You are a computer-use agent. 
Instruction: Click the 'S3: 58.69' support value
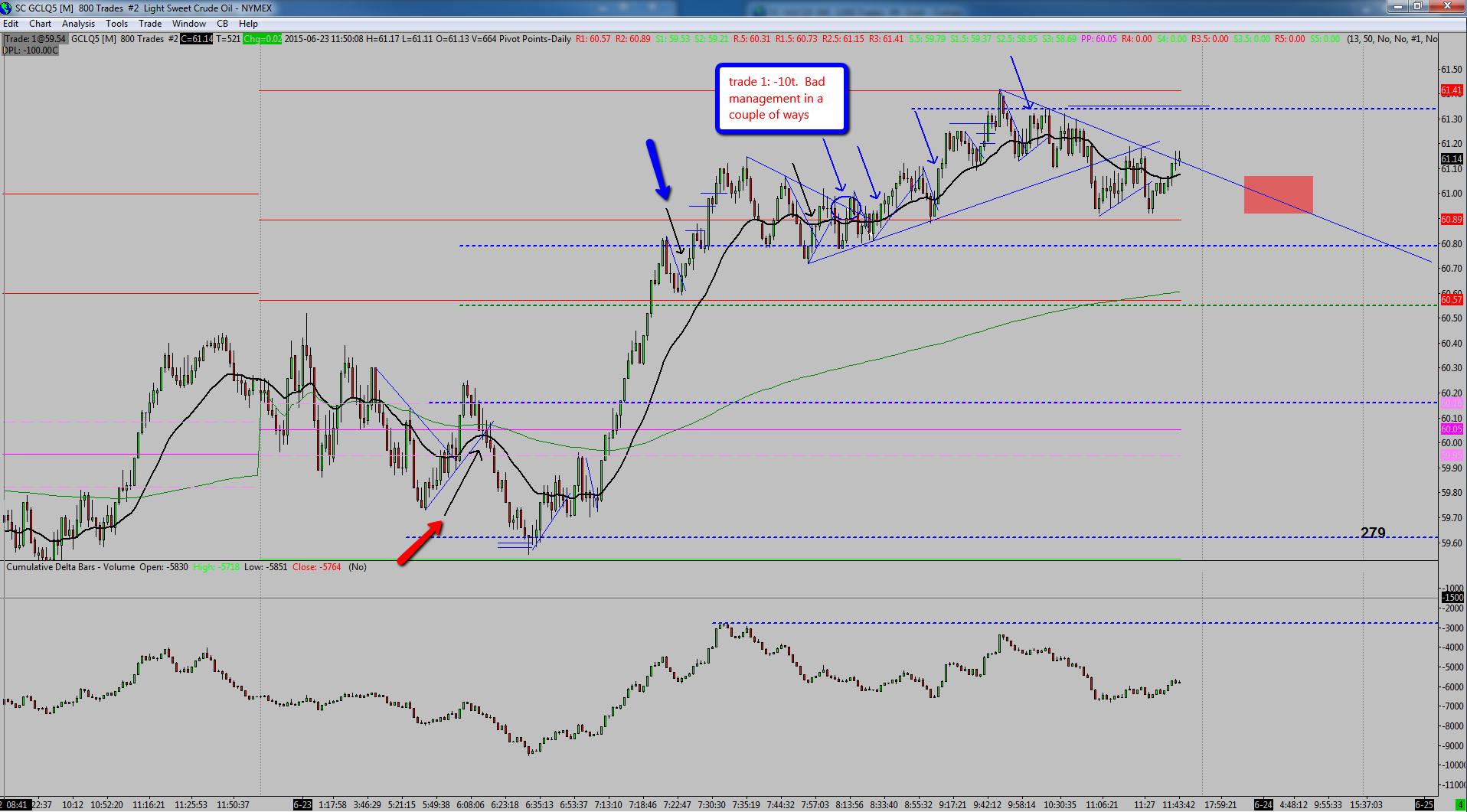(1059, 39)
